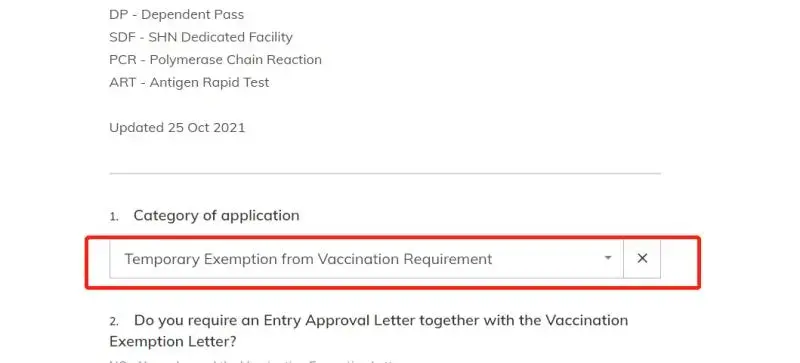
Task: Open the Temporary Exemption from Vaccination Requirement dropdown
Action: pos(366,259)
